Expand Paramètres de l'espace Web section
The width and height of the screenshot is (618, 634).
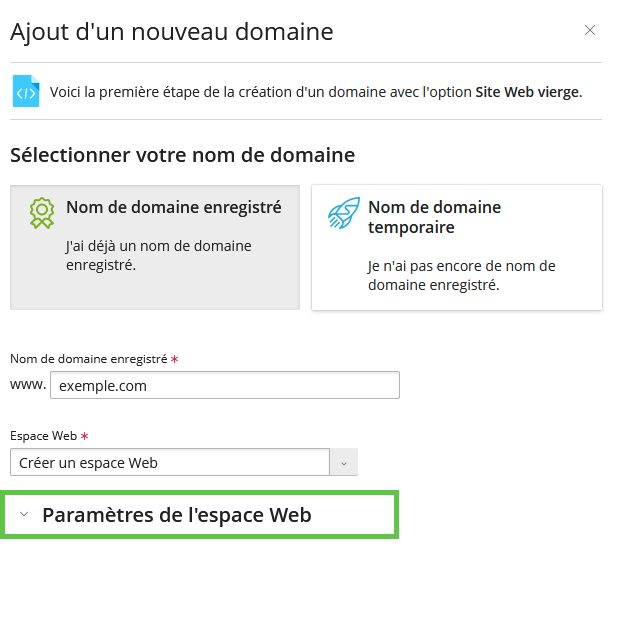199,515
